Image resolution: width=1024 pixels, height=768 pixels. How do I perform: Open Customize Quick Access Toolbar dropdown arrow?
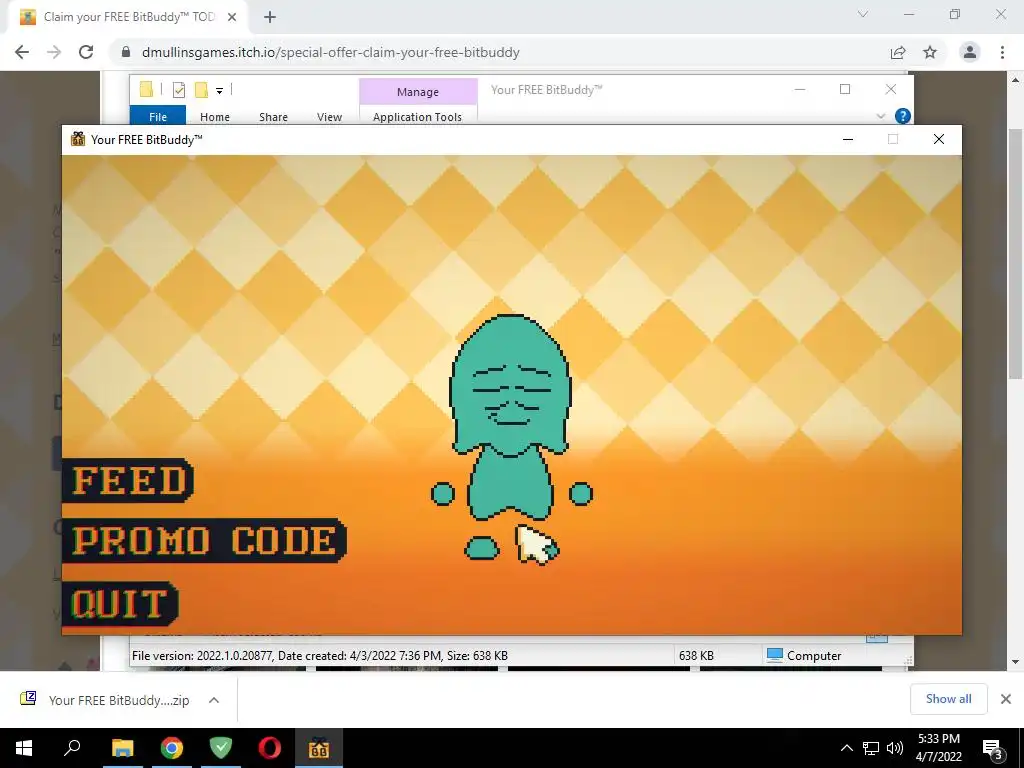pos(219,91)
